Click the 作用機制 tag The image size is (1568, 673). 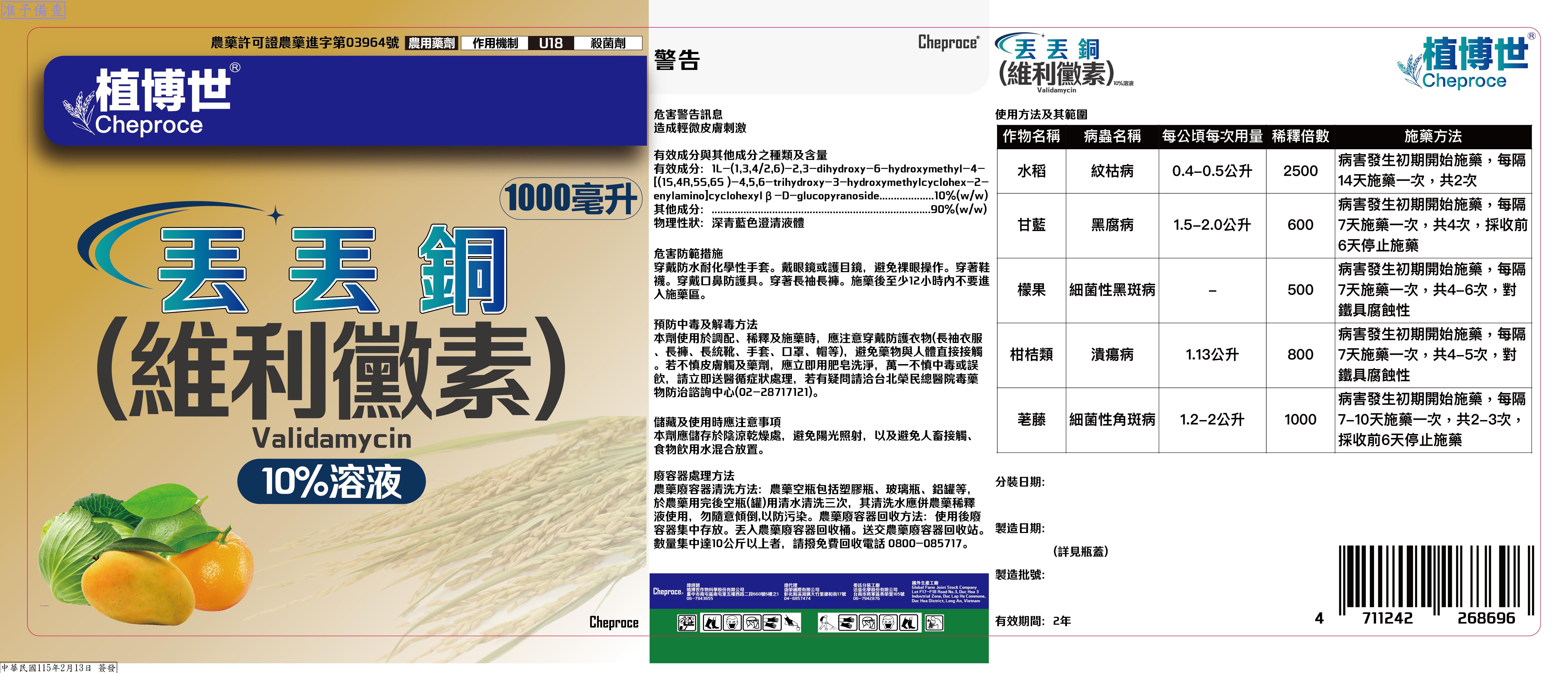tap(495, 43)
